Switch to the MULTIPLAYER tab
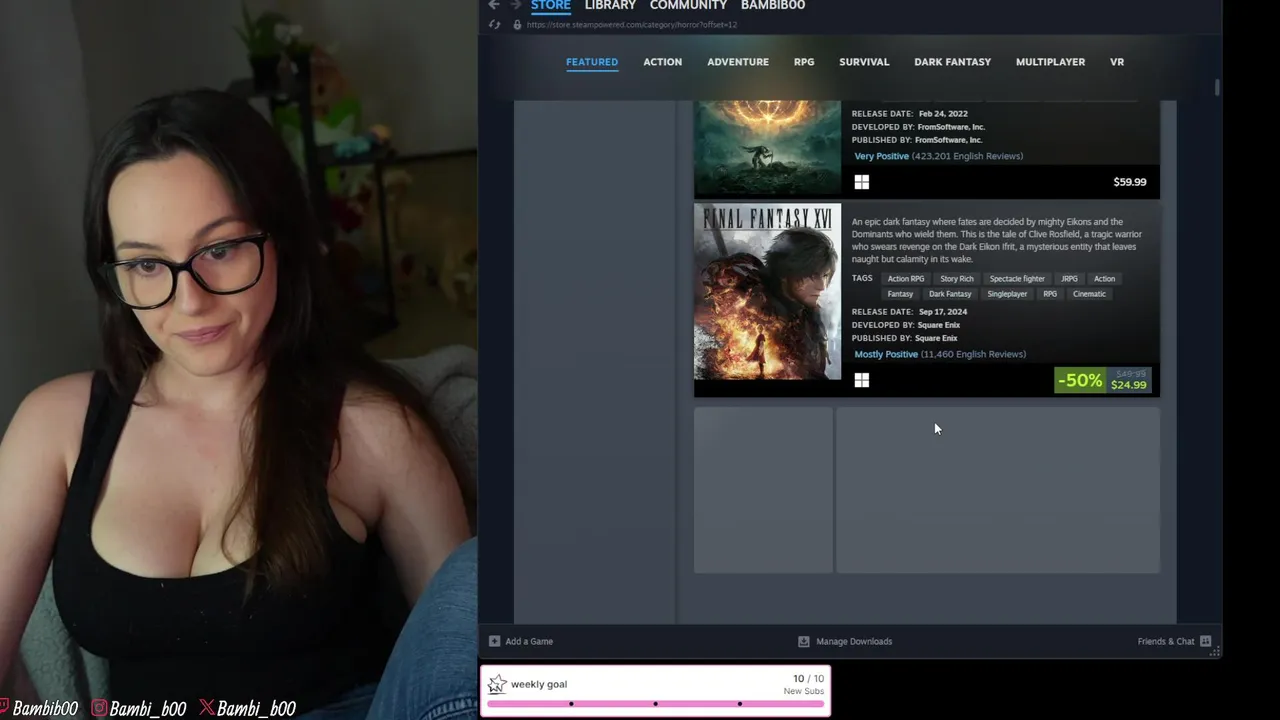 1050,62
